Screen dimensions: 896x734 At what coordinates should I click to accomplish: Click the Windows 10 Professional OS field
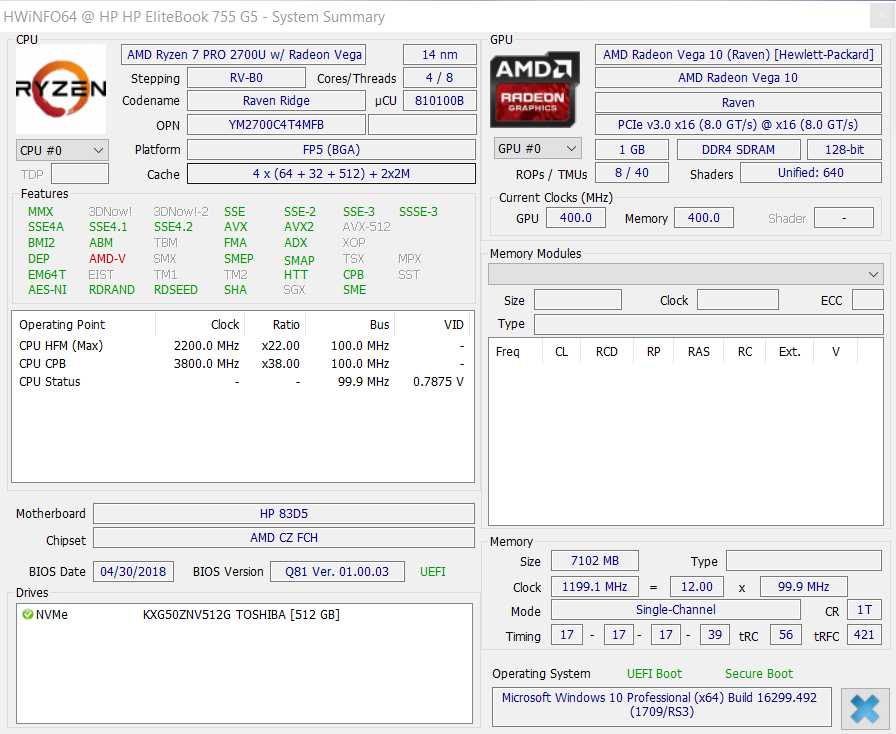click(x=662, y=707)
